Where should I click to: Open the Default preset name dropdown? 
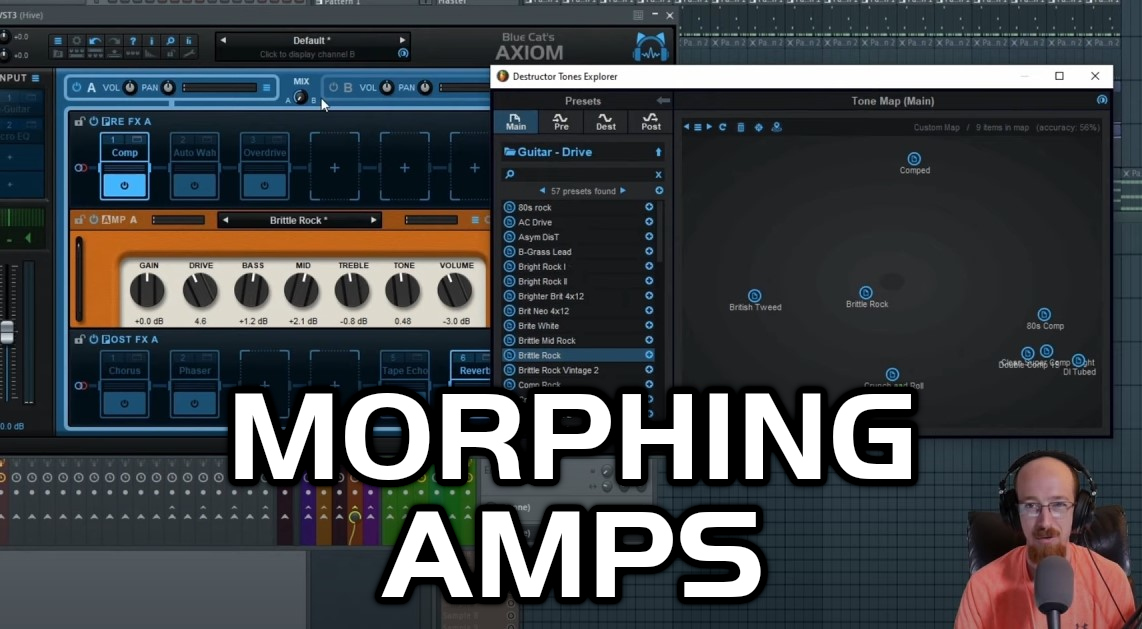tap(312, 41)
